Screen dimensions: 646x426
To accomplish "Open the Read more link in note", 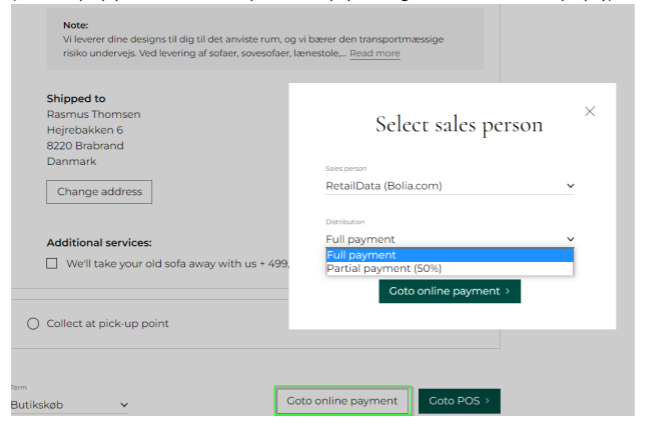I will 374,53.
